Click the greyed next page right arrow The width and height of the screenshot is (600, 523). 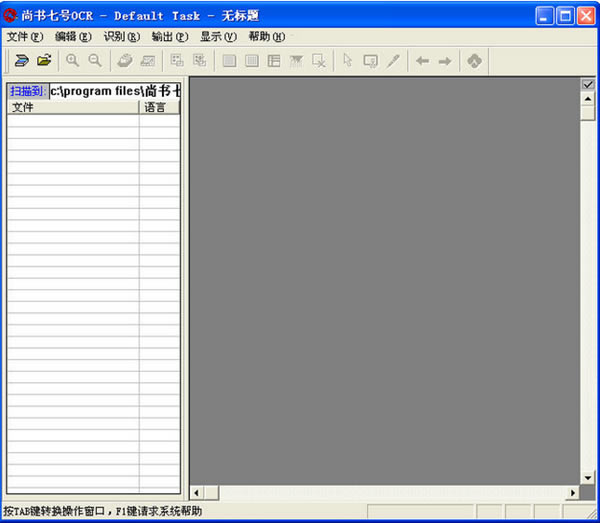click(445, 60)
